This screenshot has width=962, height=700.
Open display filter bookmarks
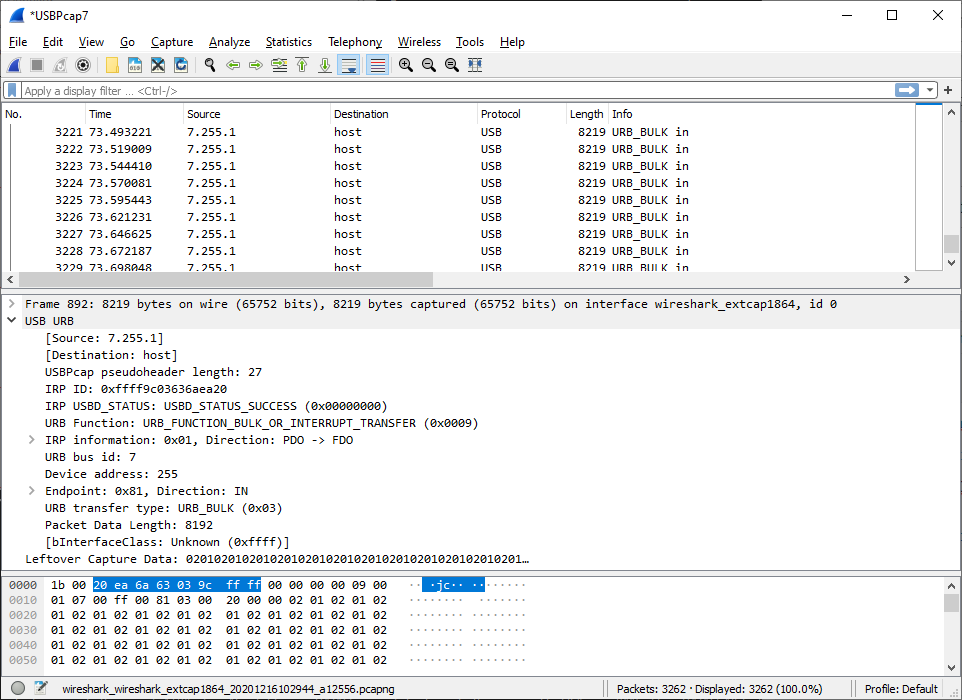coord(12,91)
